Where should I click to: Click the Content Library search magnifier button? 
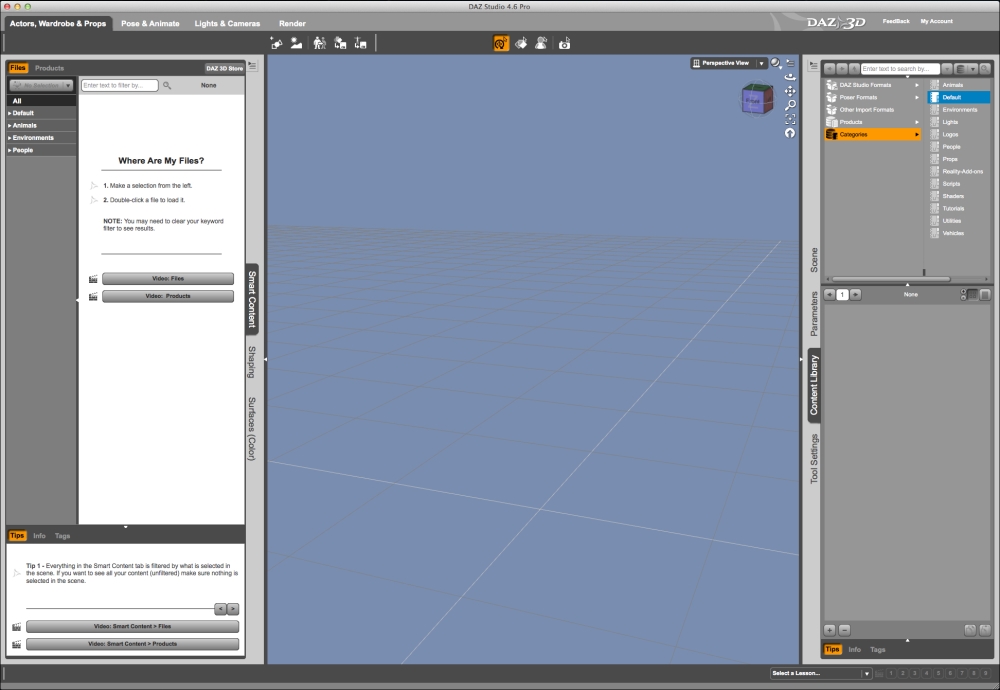tap(985, 69)
